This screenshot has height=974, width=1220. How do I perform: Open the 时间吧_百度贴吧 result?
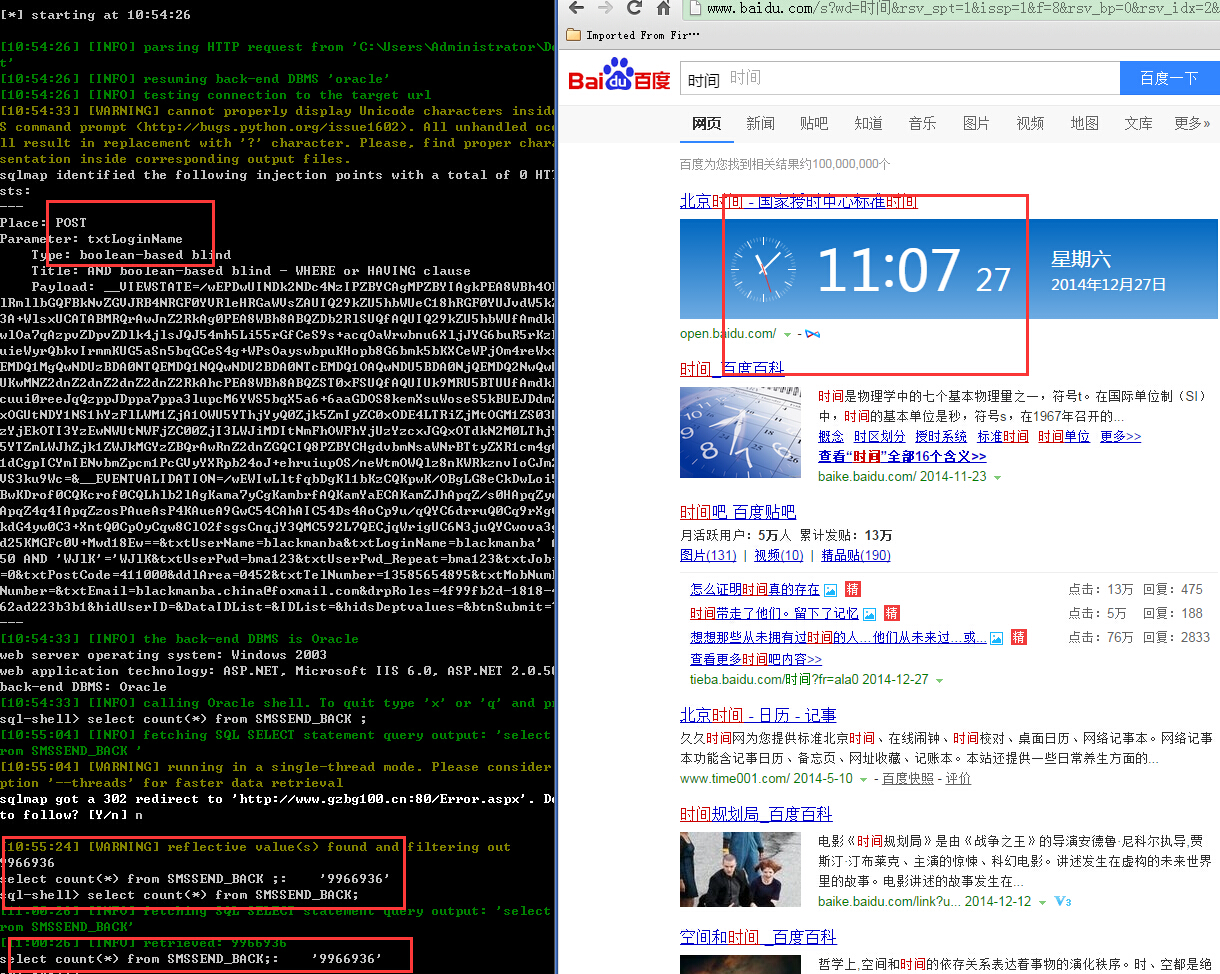point(738,512)
